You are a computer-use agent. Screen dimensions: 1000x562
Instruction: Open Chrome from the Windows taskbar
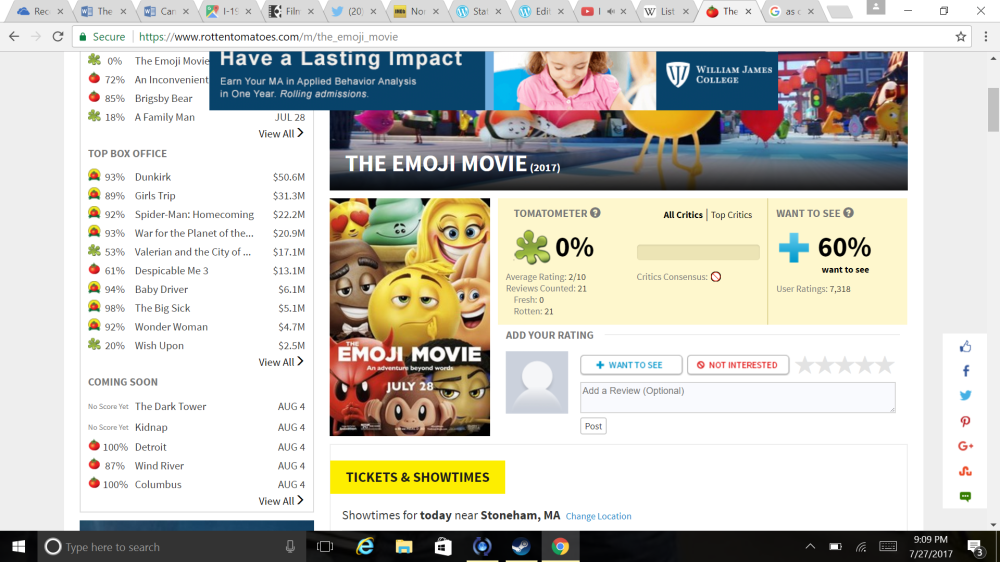[560, 546]
